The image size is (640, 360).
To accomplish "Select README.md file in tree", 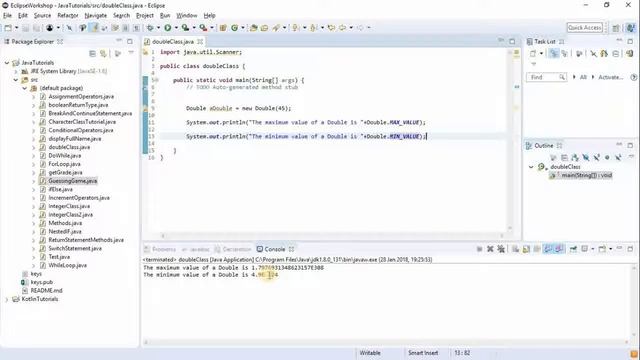I will [46, 291].
